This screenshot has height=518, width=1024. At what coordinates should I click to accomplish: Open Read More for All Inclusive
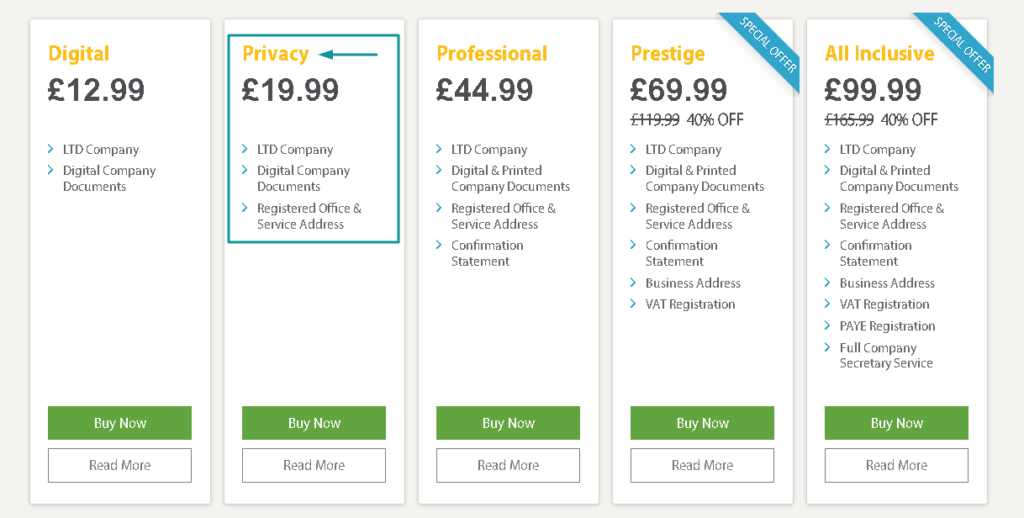[x=896, y=465]
